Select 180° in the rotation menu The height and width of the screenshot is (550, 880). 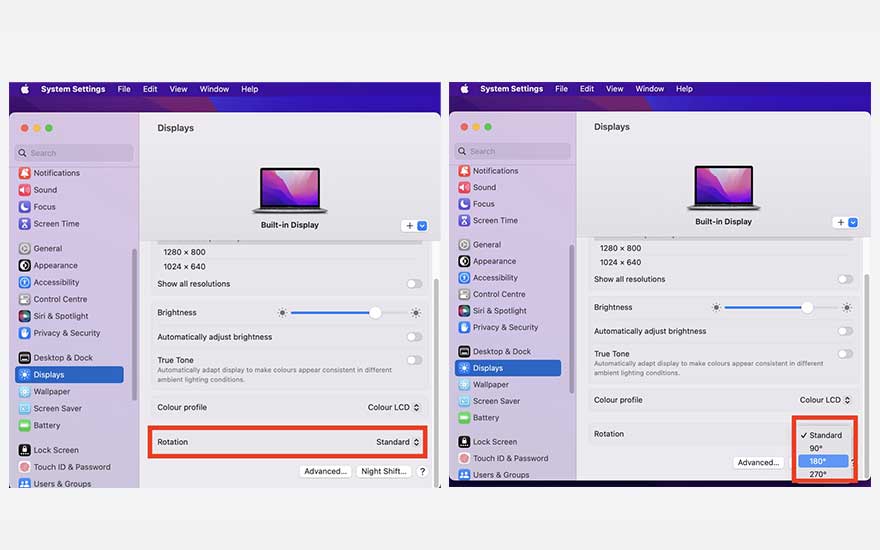[x=823, y=461]
